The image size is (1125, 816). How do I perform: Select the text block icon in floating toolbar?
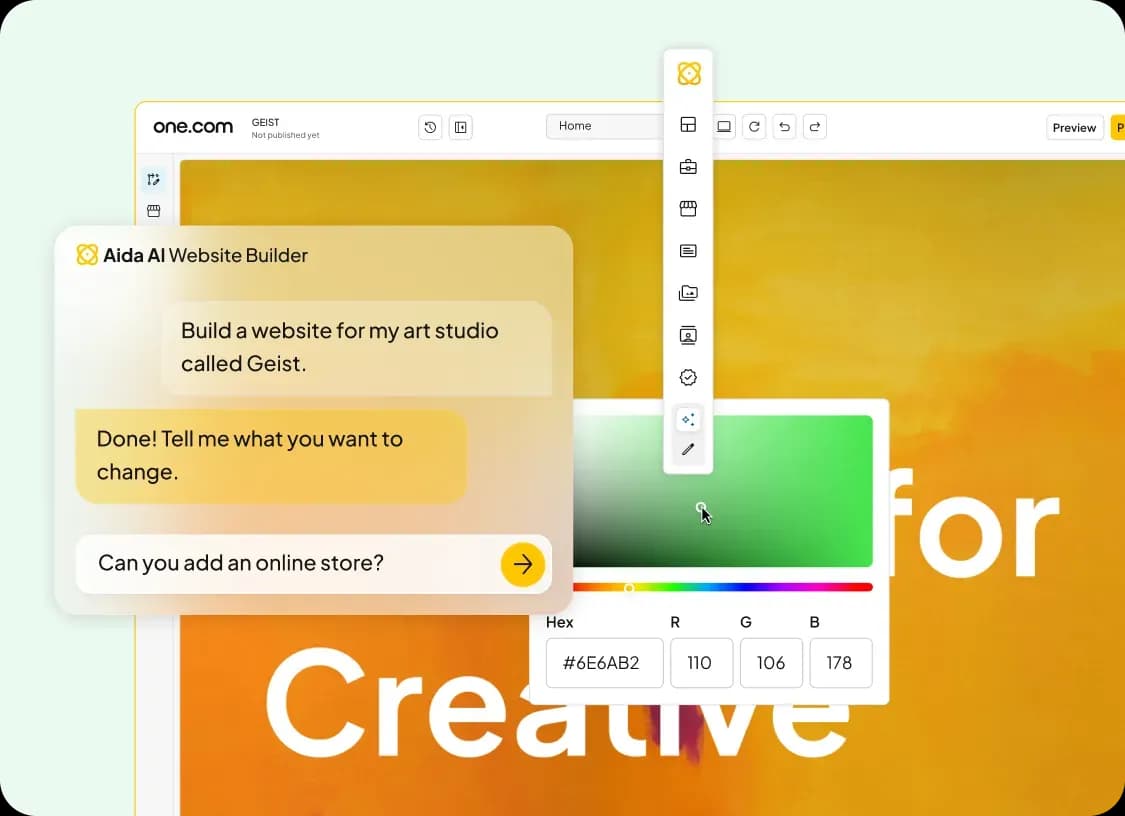(688, 250)
